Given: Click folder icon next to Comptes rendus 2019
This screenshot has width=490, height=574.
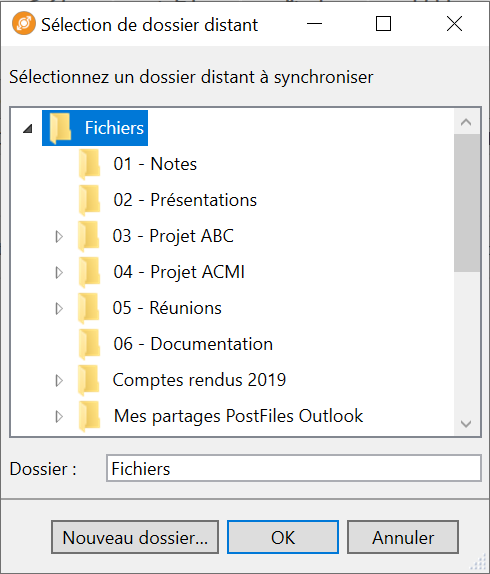Looking at the screenshot, I should click(x=89, y=380).
